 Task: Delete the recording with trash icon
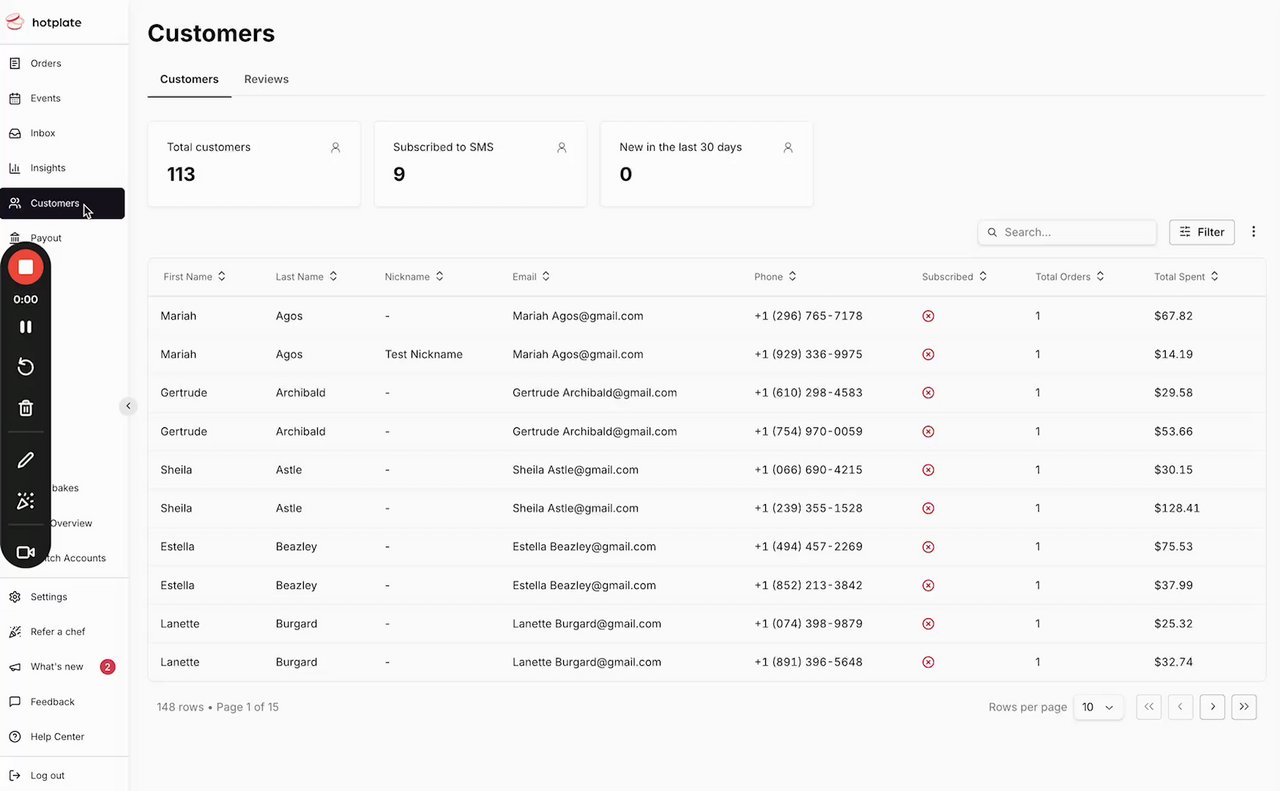click(26, 408)
